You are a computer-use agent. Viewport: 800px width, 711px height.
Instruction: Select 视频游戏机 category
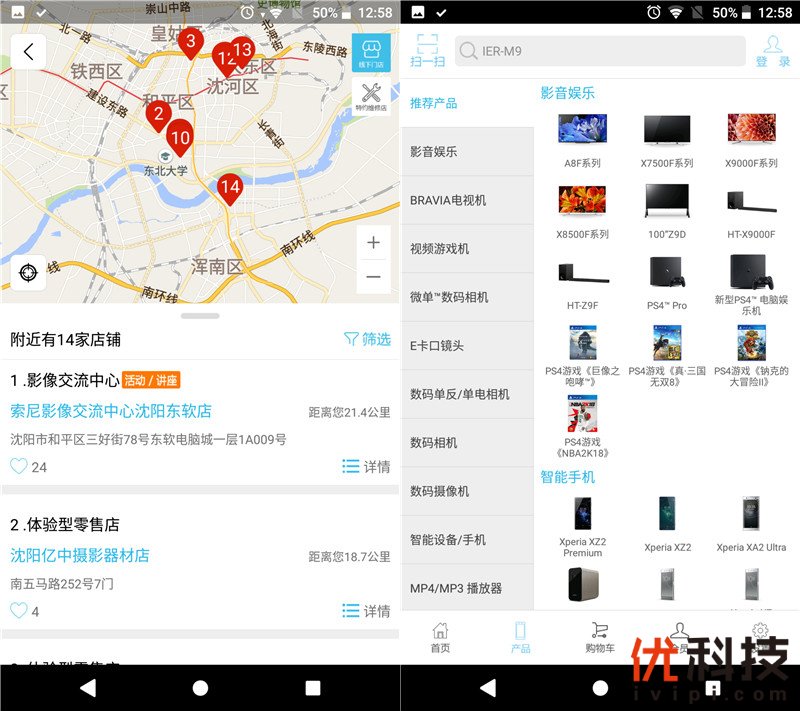(x=467, y=249)
